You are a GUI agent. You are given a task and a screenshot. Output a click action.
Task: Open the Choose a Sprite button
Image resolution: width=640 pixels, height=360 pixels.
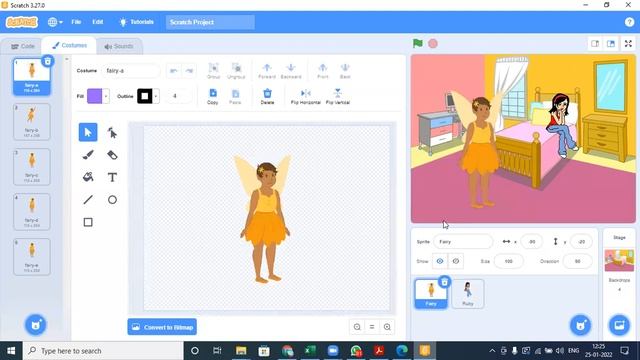click(580, 325)
